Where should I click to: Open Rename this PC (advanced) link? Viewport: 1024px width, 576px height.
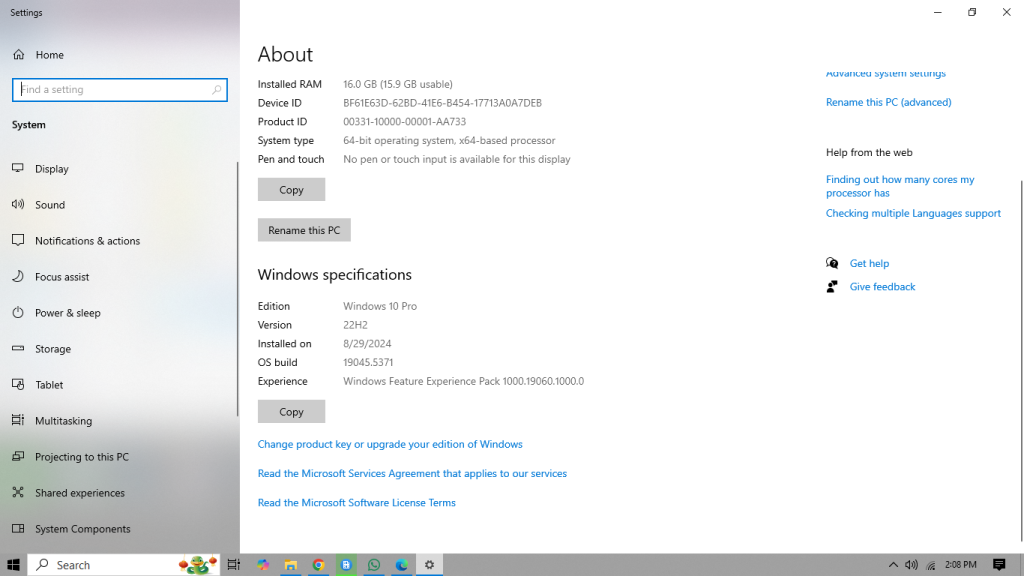[889, 102]
